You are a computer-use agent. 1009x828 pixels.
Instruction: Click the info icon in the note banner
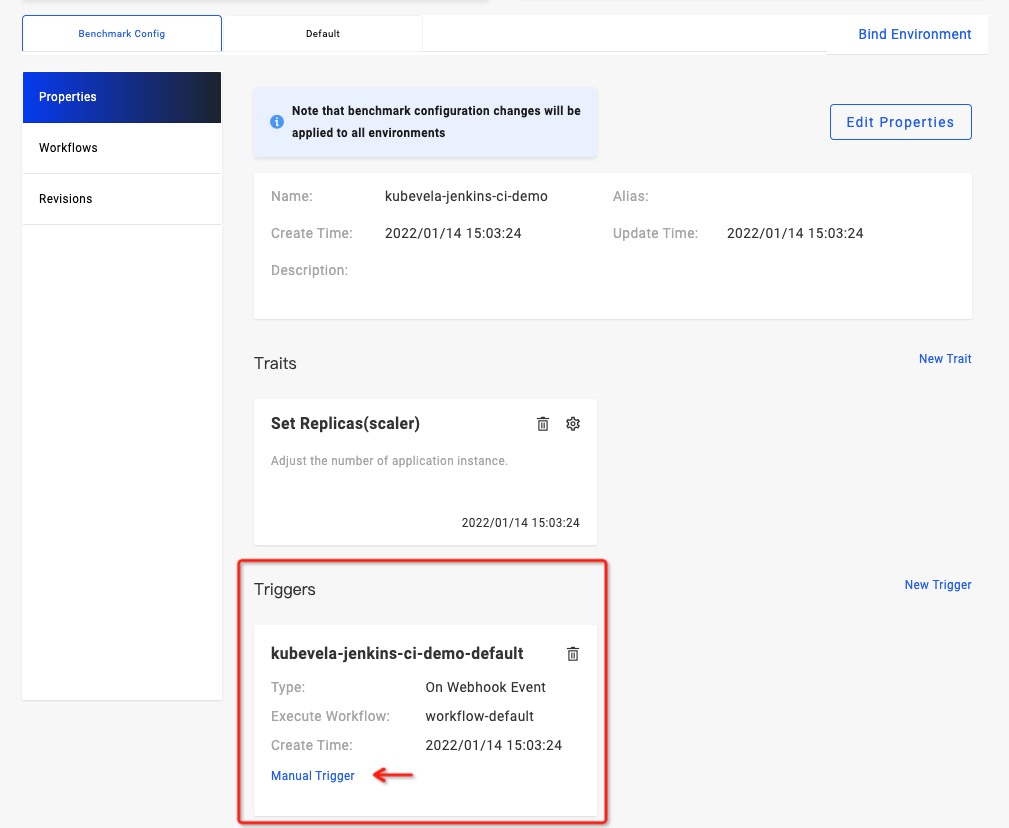tap(277, 122)
